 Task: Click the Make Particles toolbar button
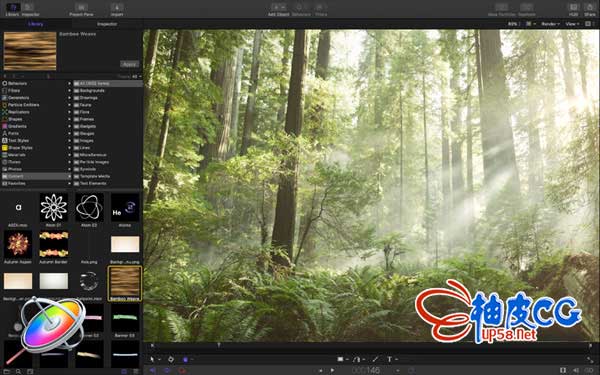pos(502,10)
